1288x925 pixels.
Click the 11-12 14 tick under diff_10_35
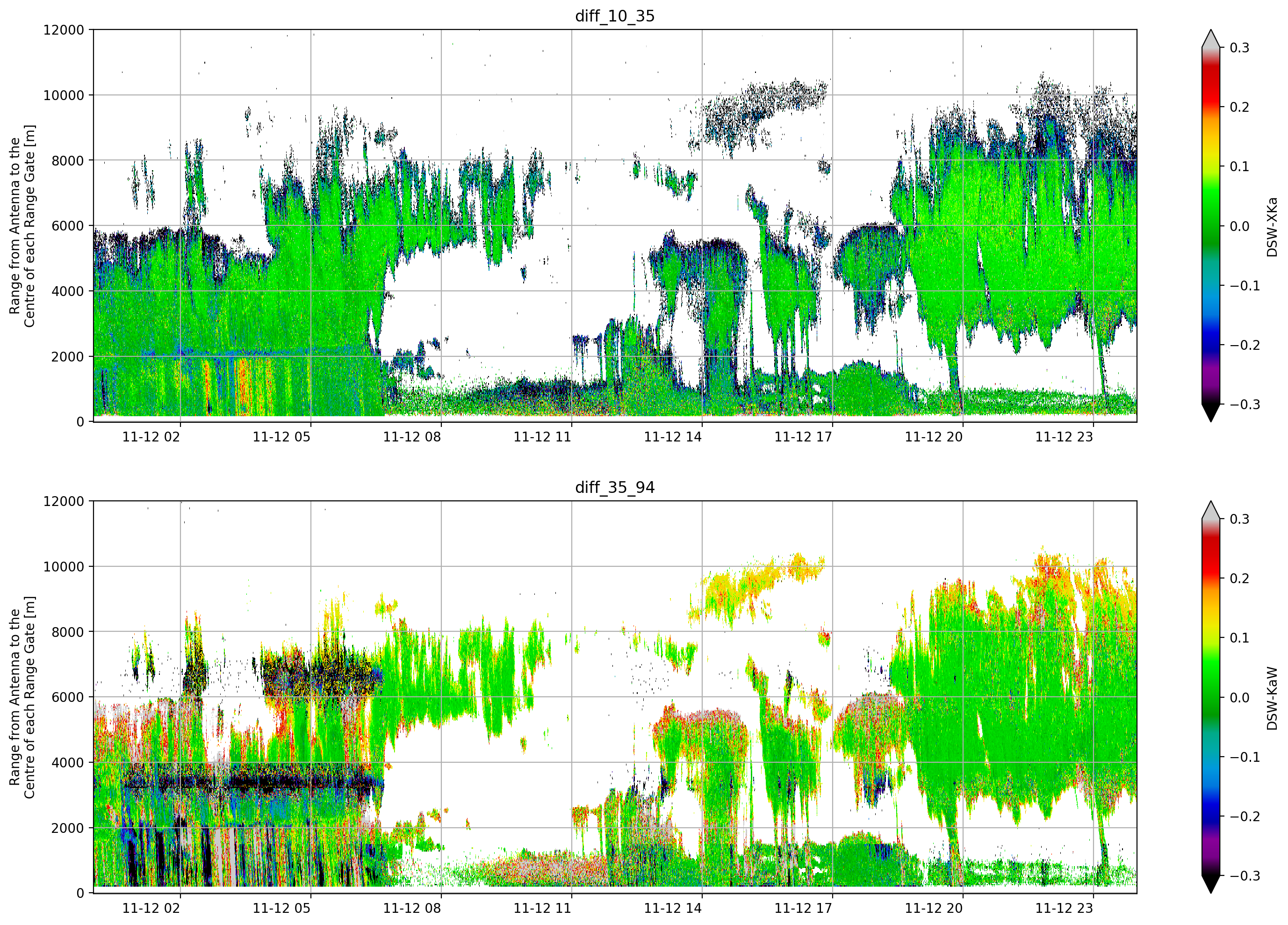pos(673,437)
